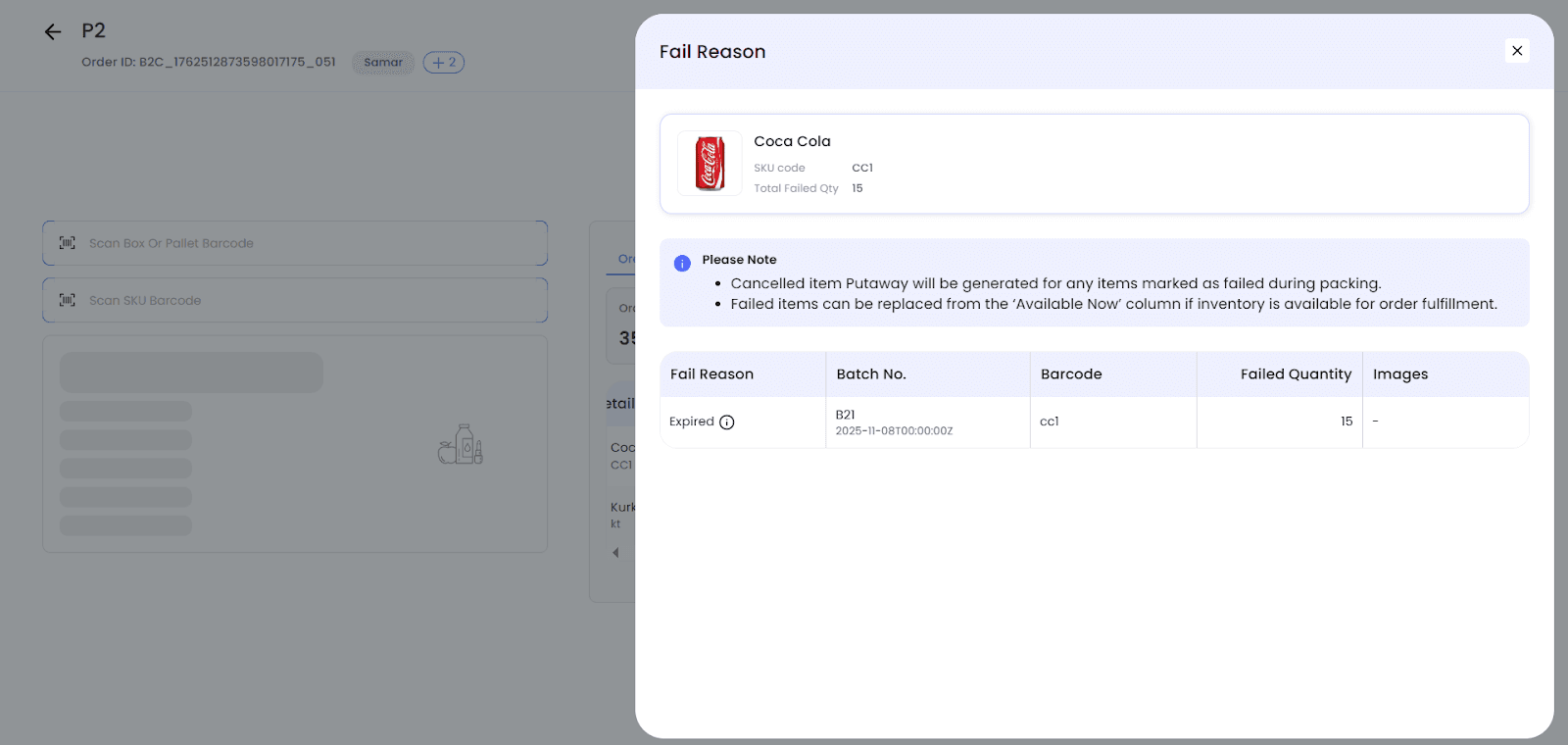1568x745 pixels.
Task: Click the blue Please Note info icon
Action: point(682,263)
